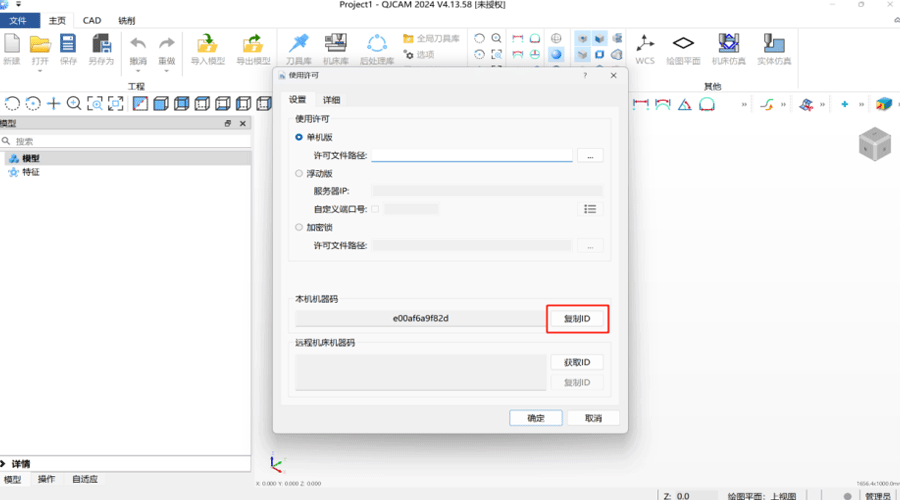The width and height of the screenshot is (900, 500).
Task: Expand the 详情 details panel
Action: click(x=5, y=464)
